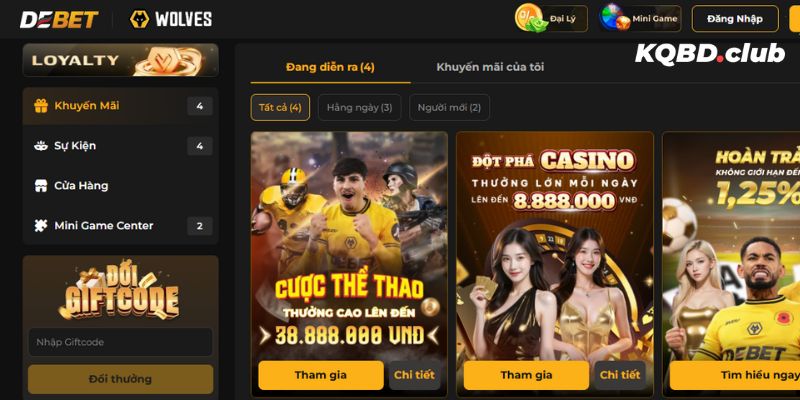The height and width of the screenshot is (400, 800).
Task: Select the Sự Kiện sidebar icon
Action: [41, 146]
